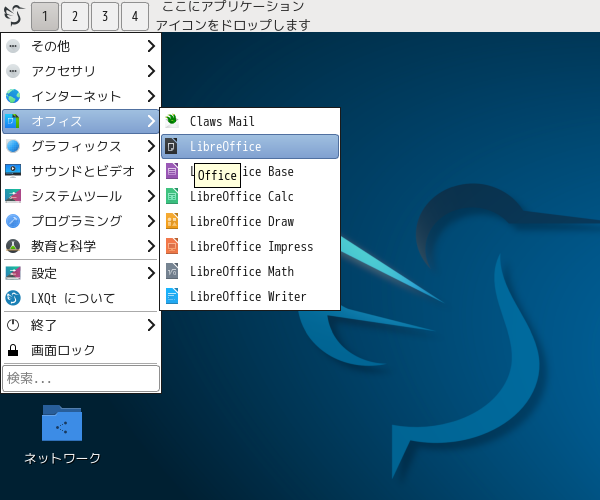The image size is (600, 500).
Task: Launch LibreOffice Impress
Action: (250, 246)
